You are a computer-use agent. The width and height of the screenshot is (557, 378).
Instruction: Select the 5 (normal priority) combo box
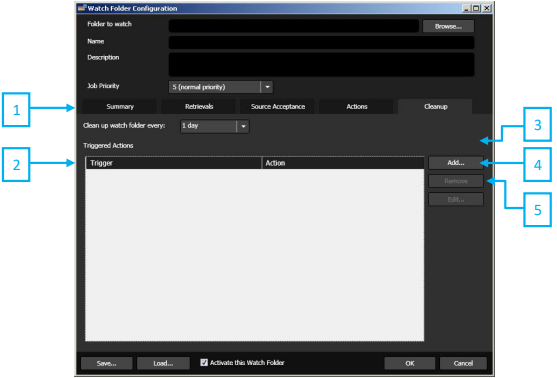click(221, 87)
